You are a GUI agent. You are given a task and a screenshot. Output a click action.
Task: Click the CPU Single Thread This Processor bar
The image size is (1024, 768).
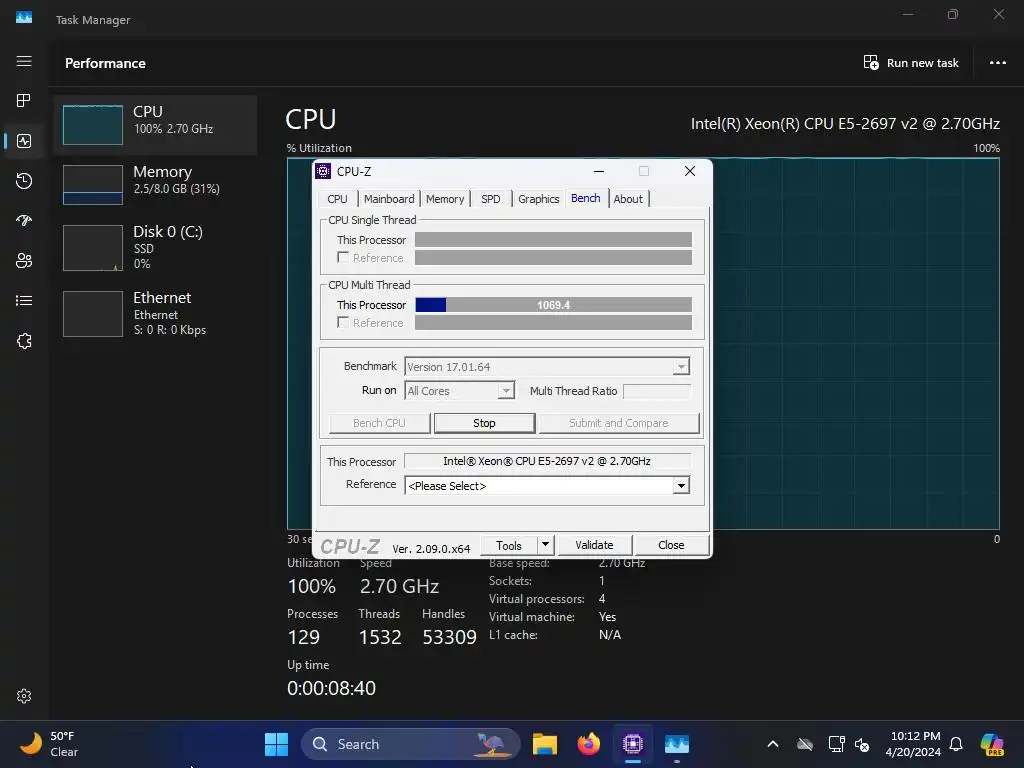[x=553, y=240]
